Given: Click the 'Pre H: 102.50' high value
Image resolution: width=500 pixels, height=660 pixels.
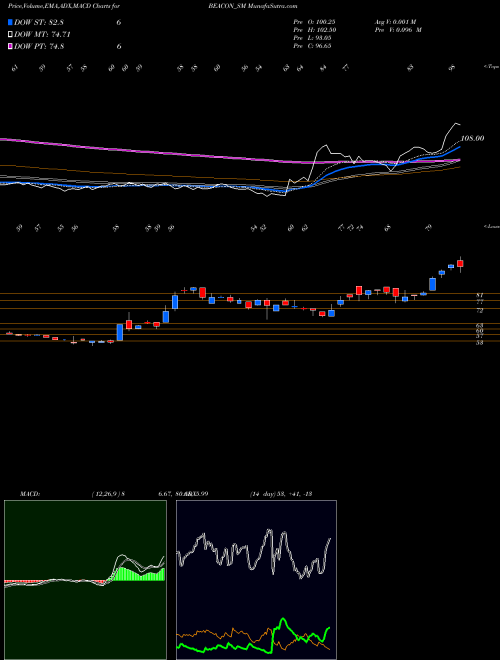Looking at the screenshot, I should pyautogui.click(x=314, y=30).
